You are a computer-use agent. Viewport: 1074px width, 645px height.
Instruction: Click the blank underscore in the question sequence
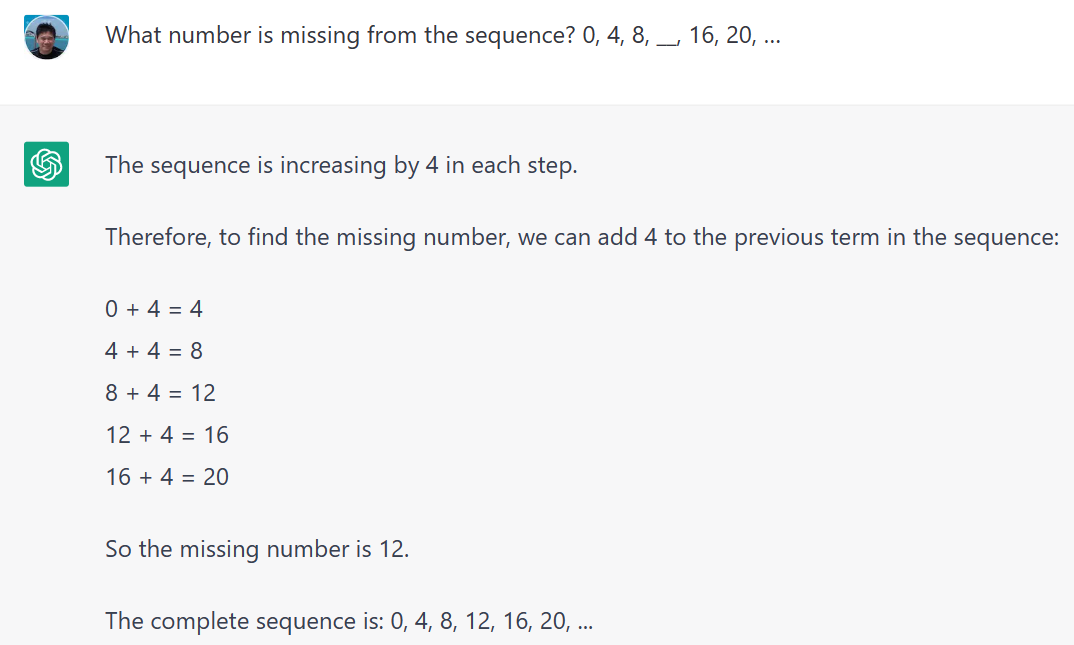click(x=667, y=40)
